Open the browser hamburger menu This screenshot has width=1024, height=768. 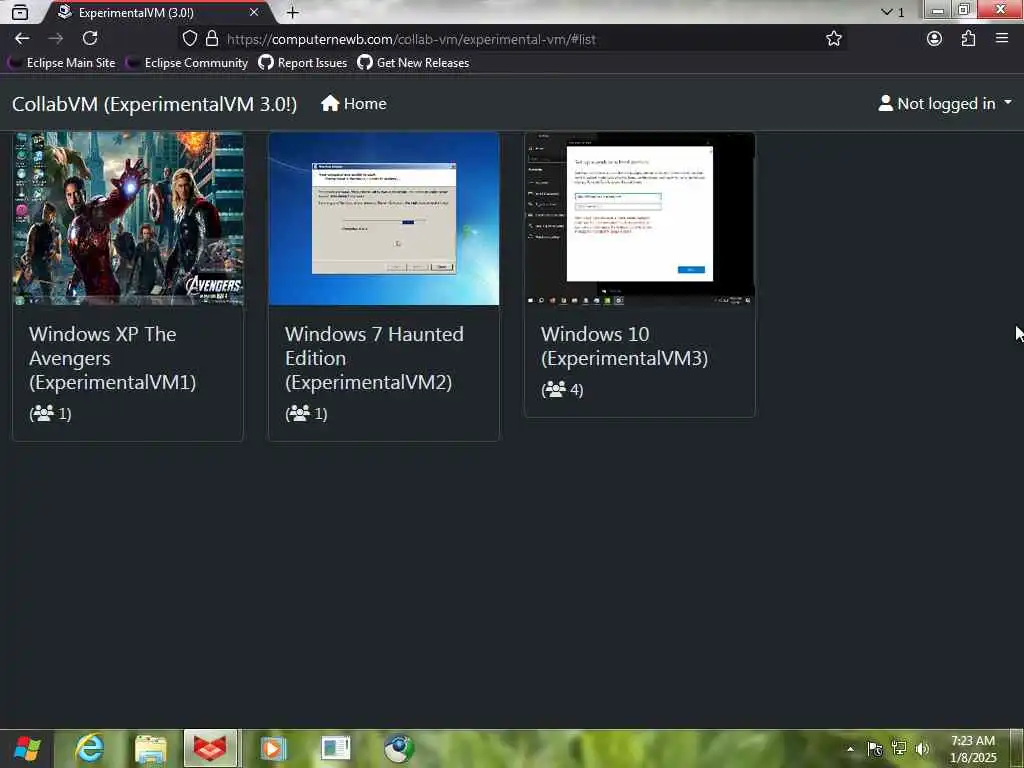tap(1002, 39)
